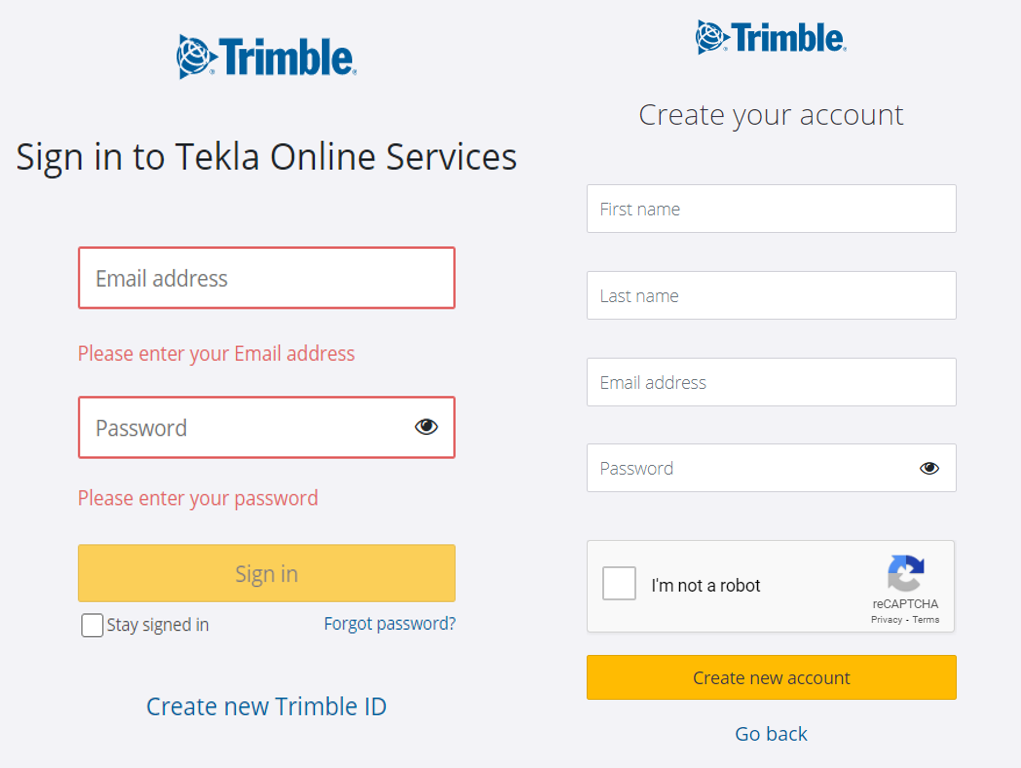Enable the Stay signed in checkbox
The height and width of the screenshot is (768, 1021).
coord(92,626)
